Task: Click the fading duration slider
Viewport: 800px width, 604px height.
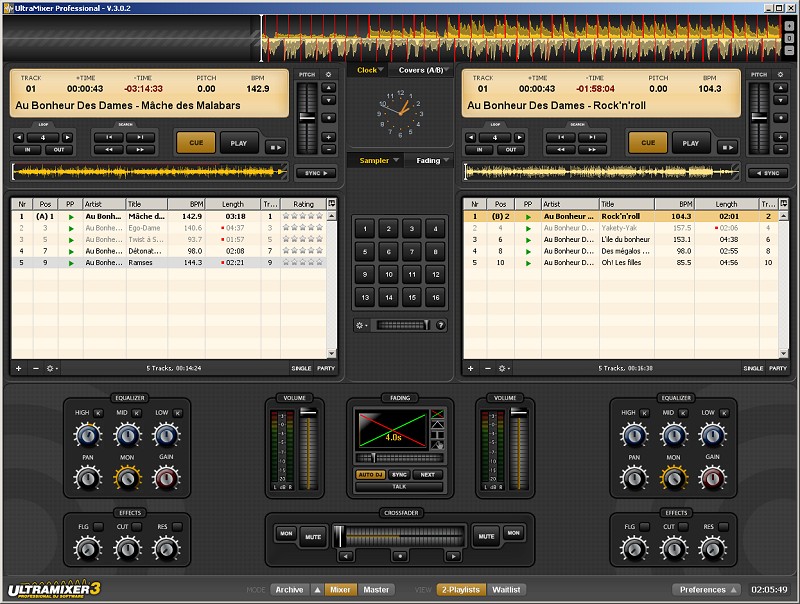Action: pyautogui.click(x=399, y=458)
